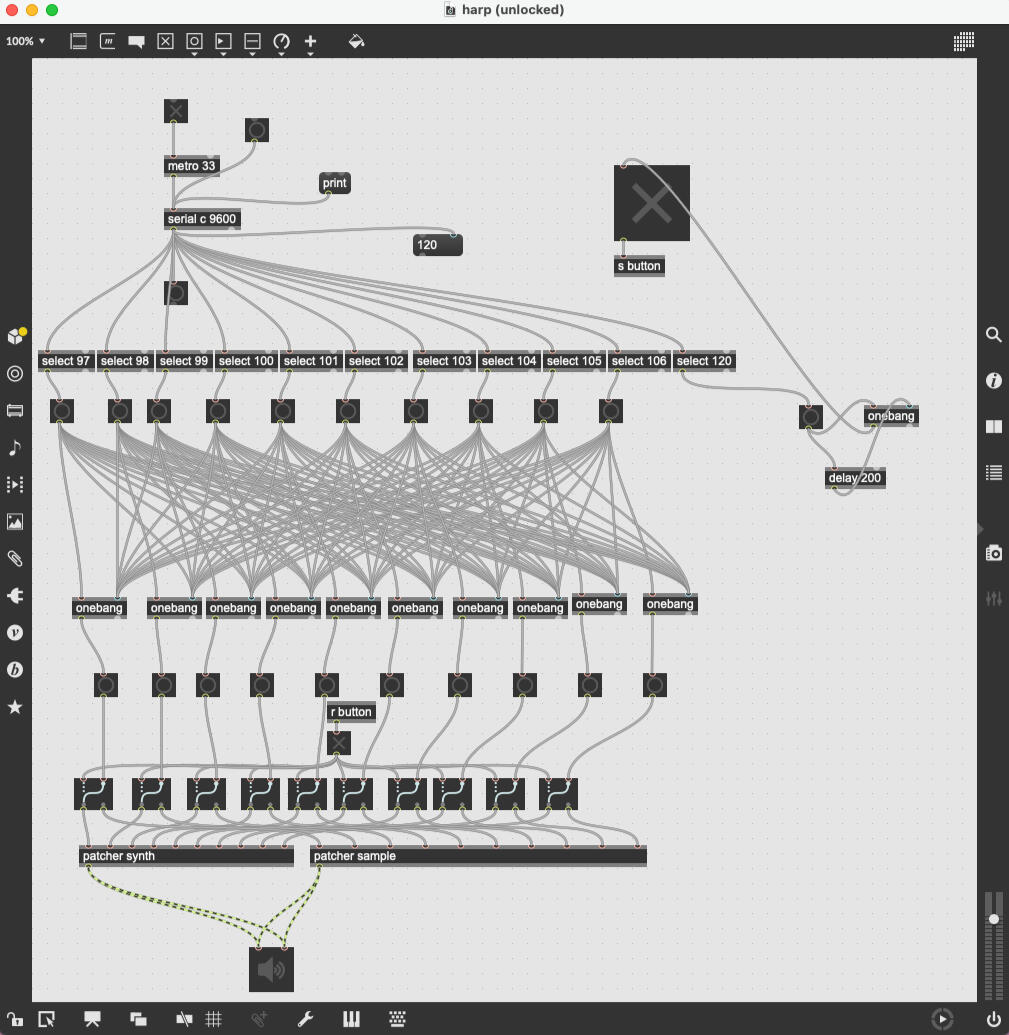Click the print object box
Screen dimensions: 1009x1035
335,183
